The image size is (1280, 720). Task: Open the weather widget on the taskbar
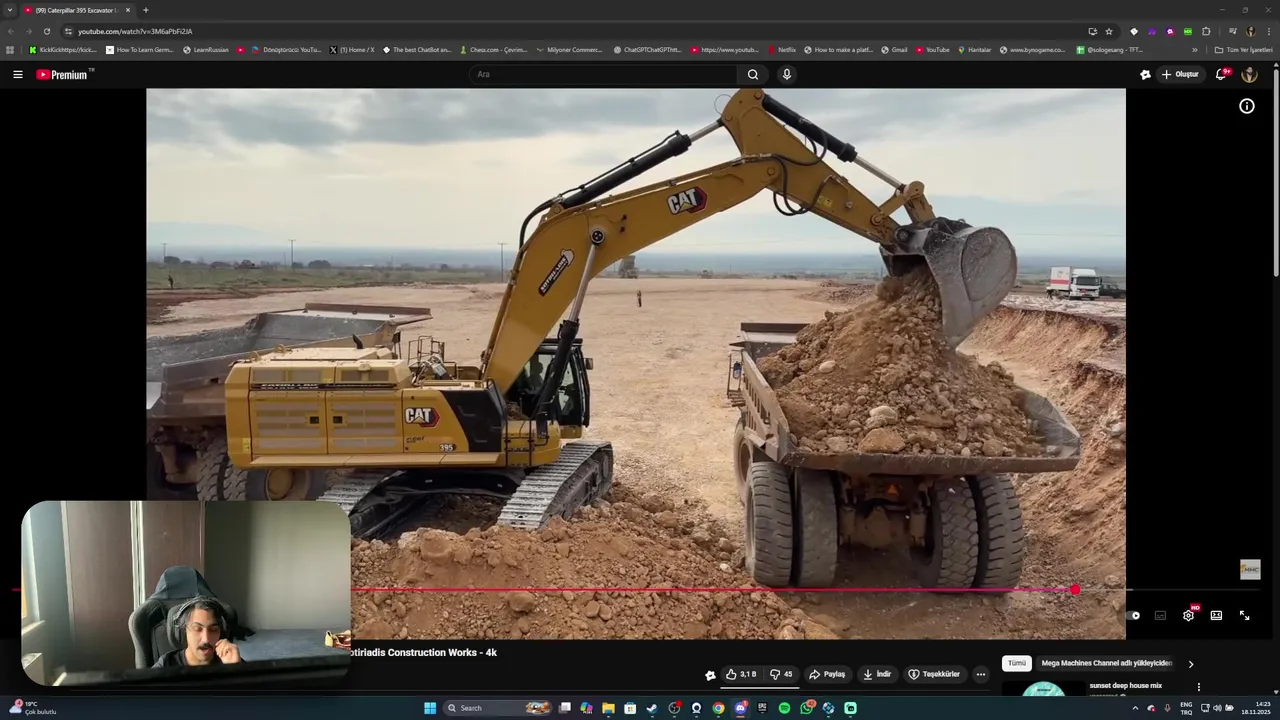32,708
